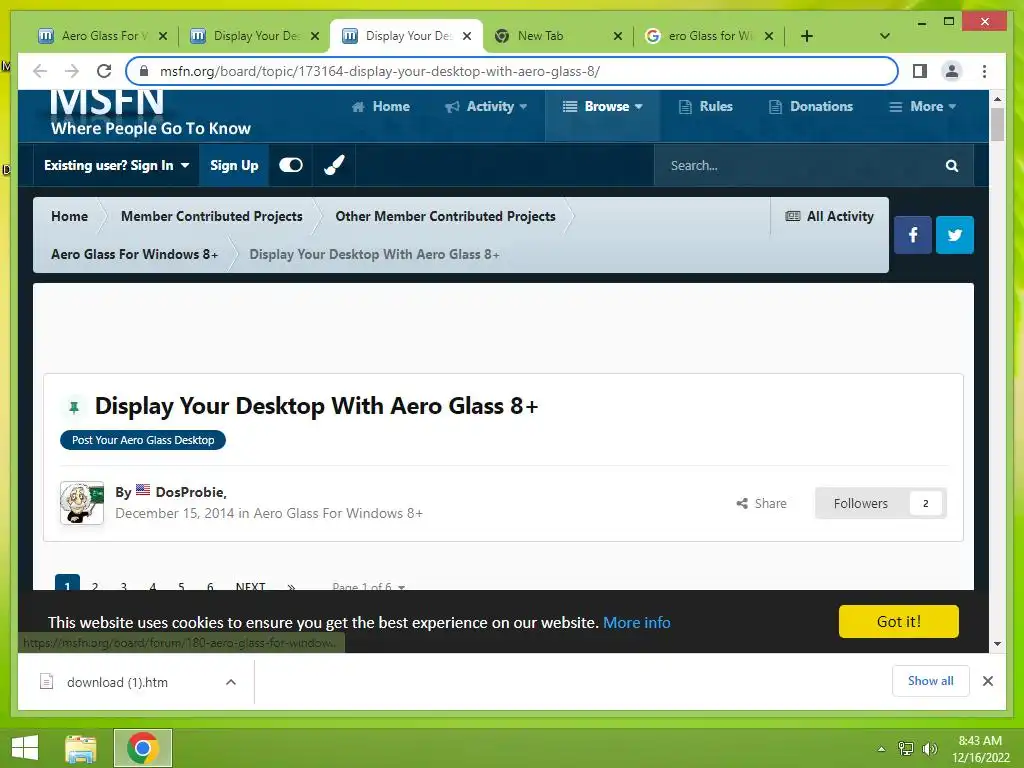Expand the Browse nav dropdown
1024x768 pixels.
[x=602, y=106]
